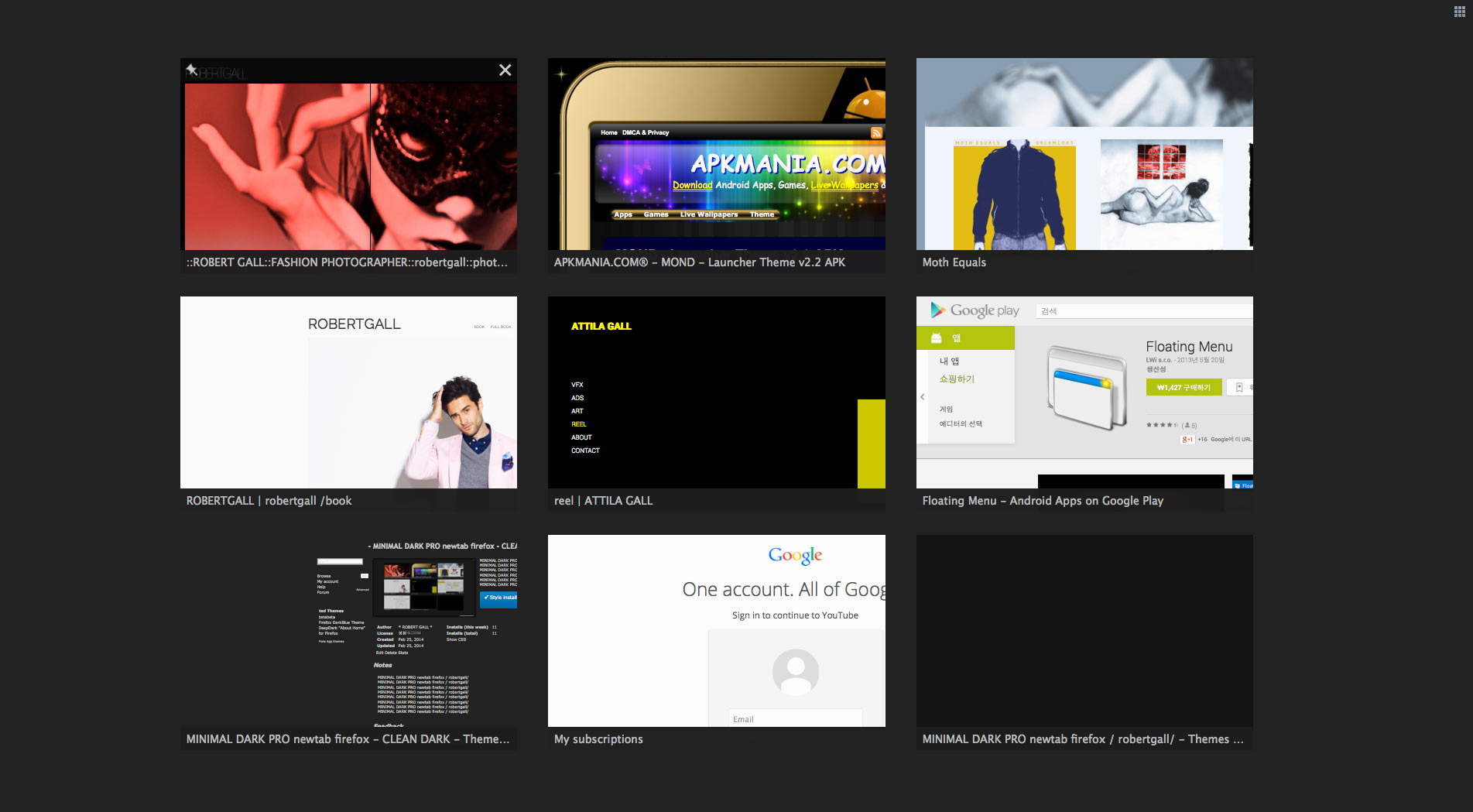The width and height of the screenshot is (1473, 812).
Task: Open the Google sign-in My subscriptions thumbnail
Action: click(717, 631)
